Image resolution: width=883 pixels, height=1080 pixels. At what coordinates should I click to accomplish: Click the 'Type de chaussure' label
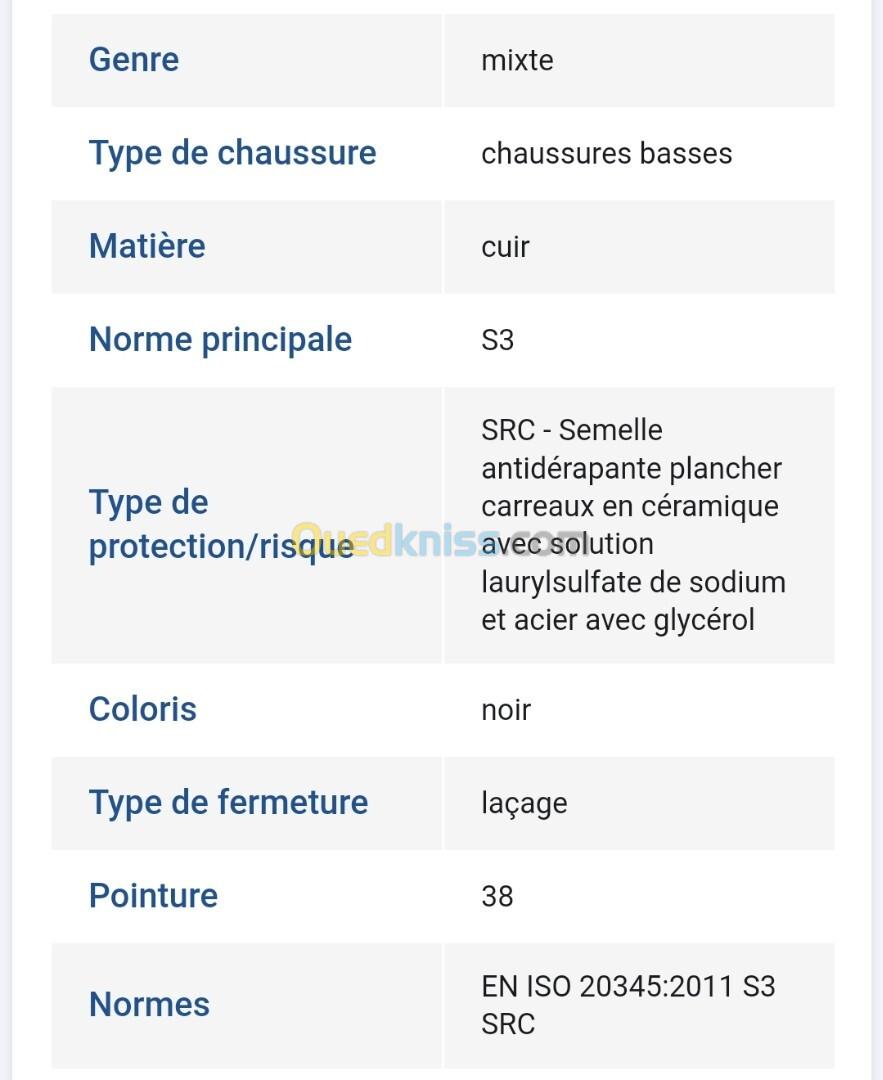(x=232, y=153)
